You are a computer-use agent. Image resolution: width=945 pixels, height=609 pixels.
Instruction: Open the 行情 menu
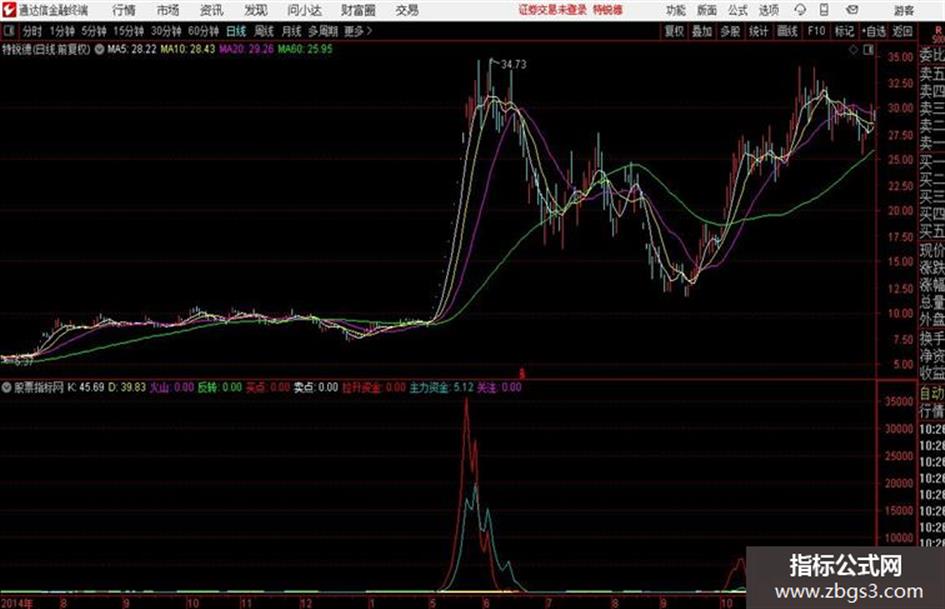click(124, 10)
